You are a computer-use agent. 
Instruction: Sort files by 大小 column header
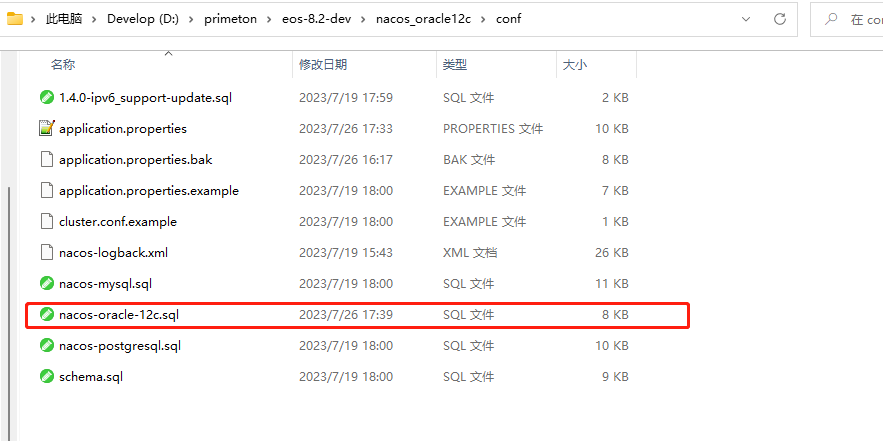pos(574,65)
